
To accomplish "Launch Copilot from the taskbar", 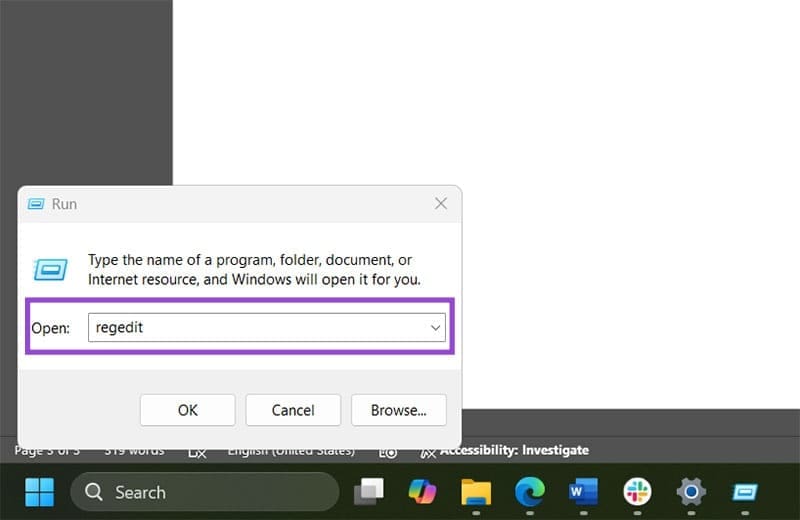I will [422, 492].
